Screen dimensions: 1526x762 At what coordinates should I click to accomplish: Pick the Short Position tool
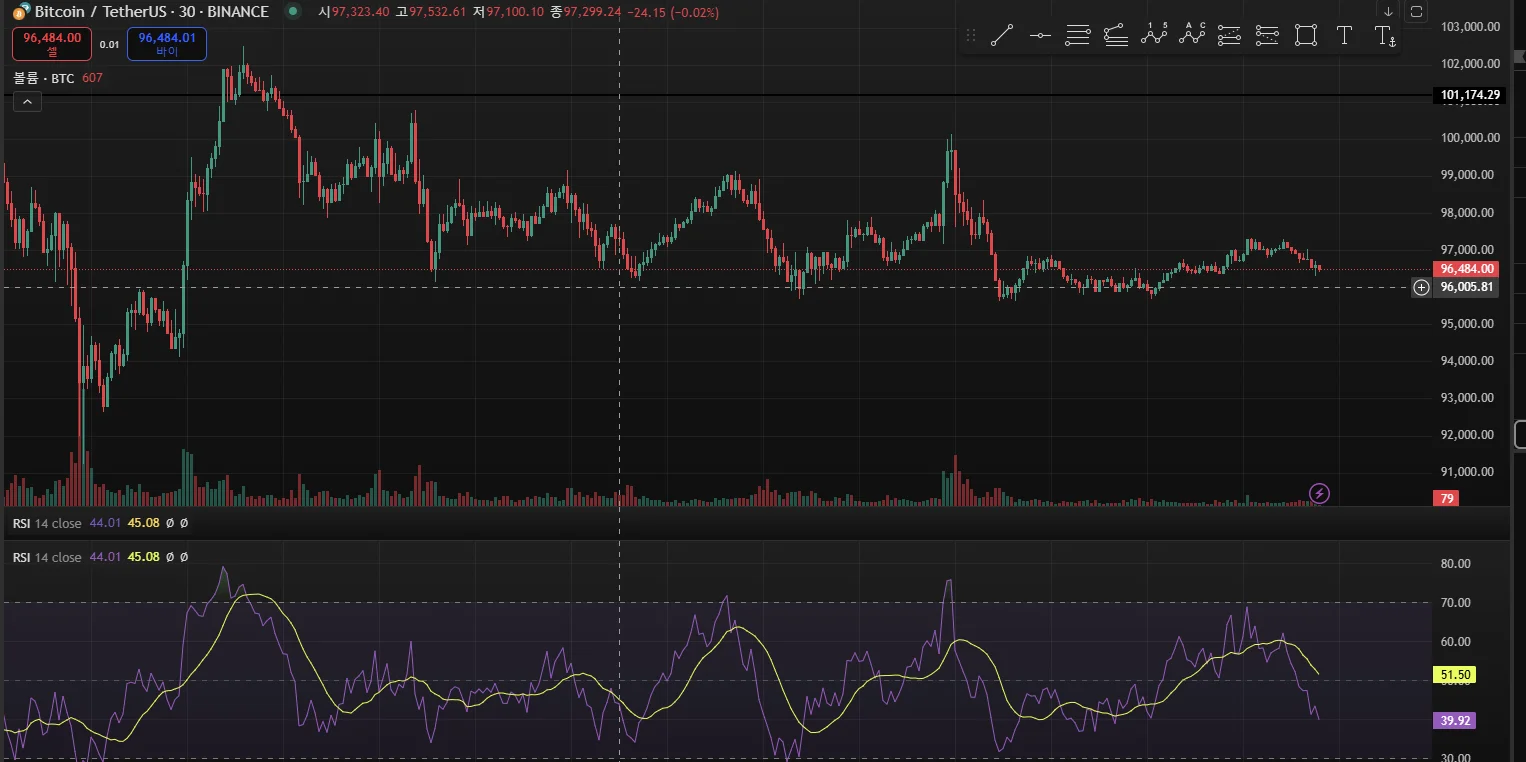(x=1267, y=36)
